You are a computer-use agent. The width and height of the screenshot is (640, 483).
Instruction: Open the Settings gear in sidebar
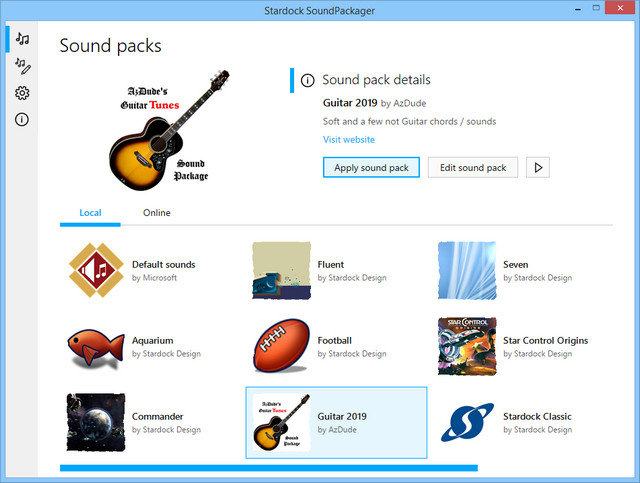tap(22, 93)
